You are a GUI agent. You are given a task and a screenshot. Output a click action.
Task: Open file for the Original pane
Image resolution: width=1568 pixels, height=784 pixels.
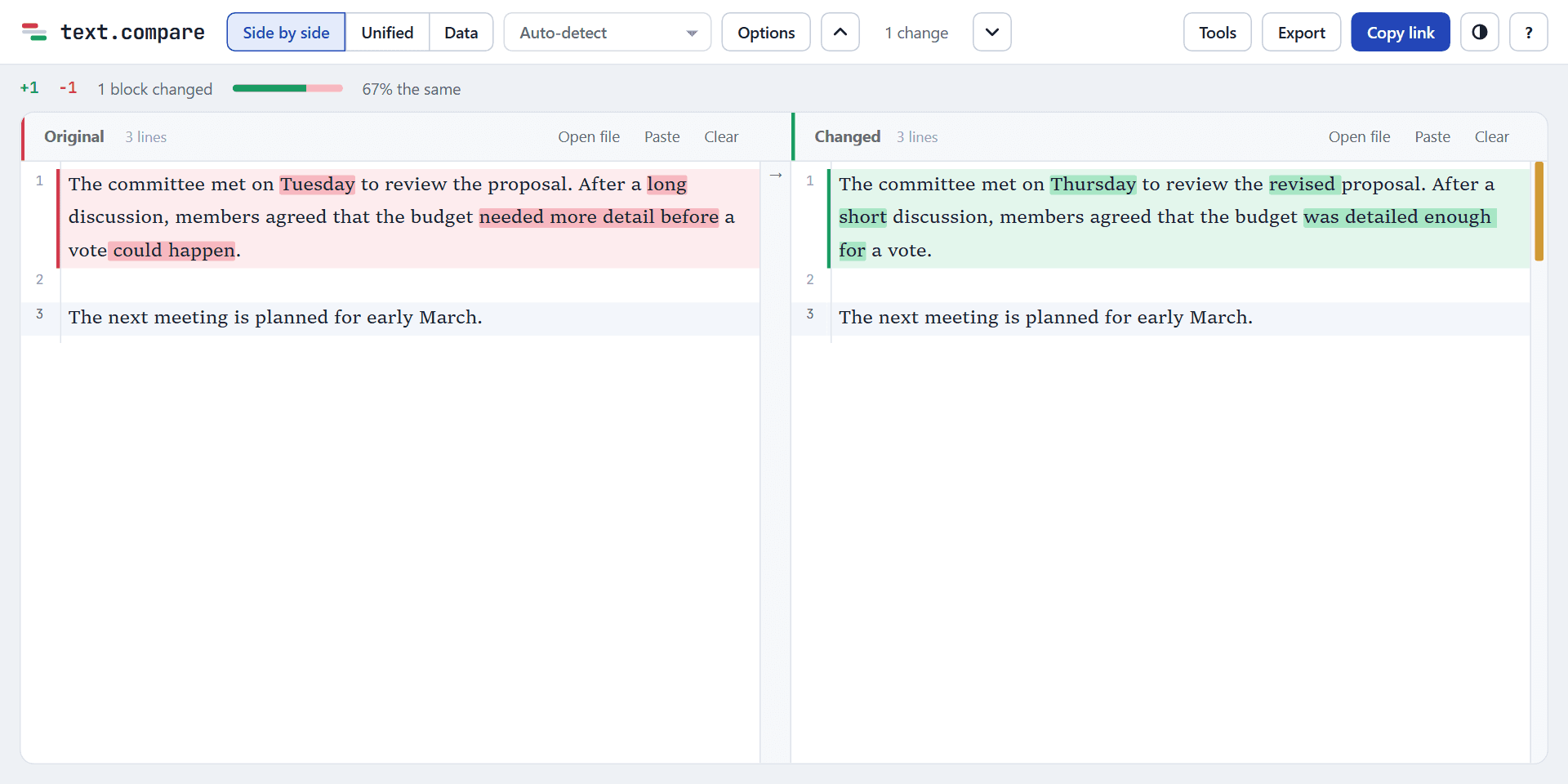[x=589, y=137]
